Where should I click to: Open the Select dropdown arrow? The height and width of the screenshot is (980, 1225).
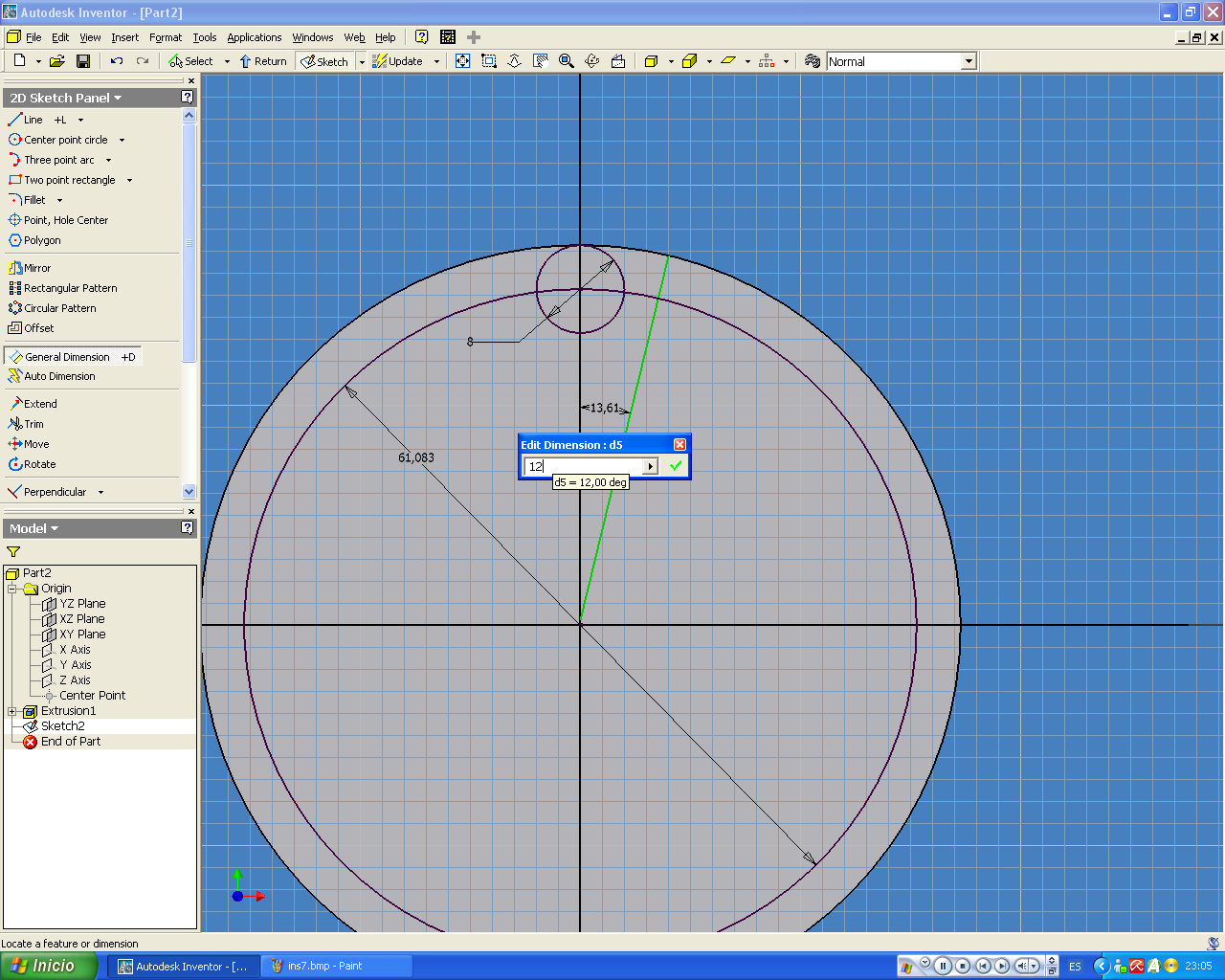pos(226,60)
